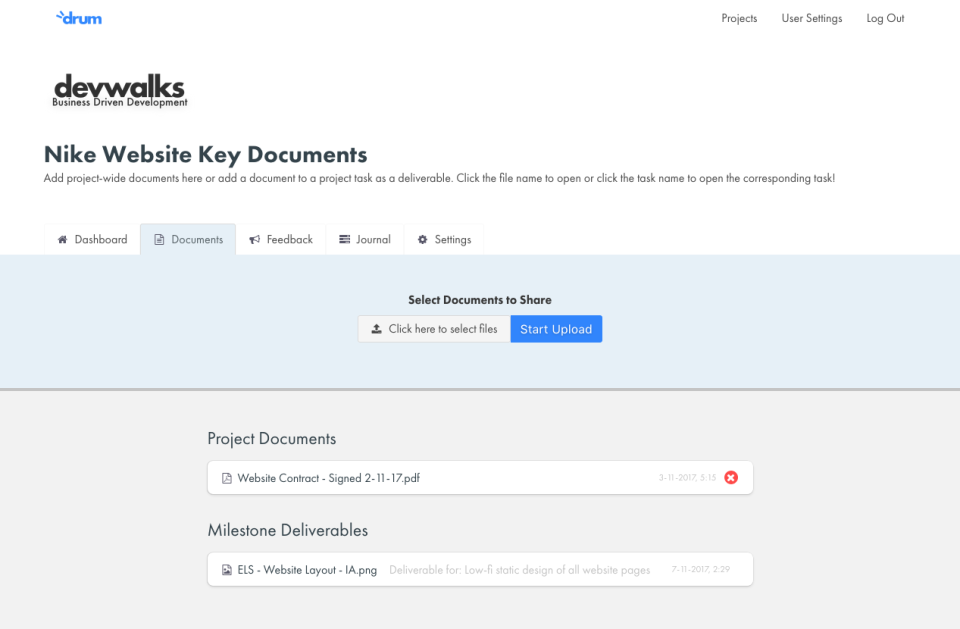Viewport: 960px width, 629px height.
Task: Click the Documents tab page icon
Action: (159, 239)
